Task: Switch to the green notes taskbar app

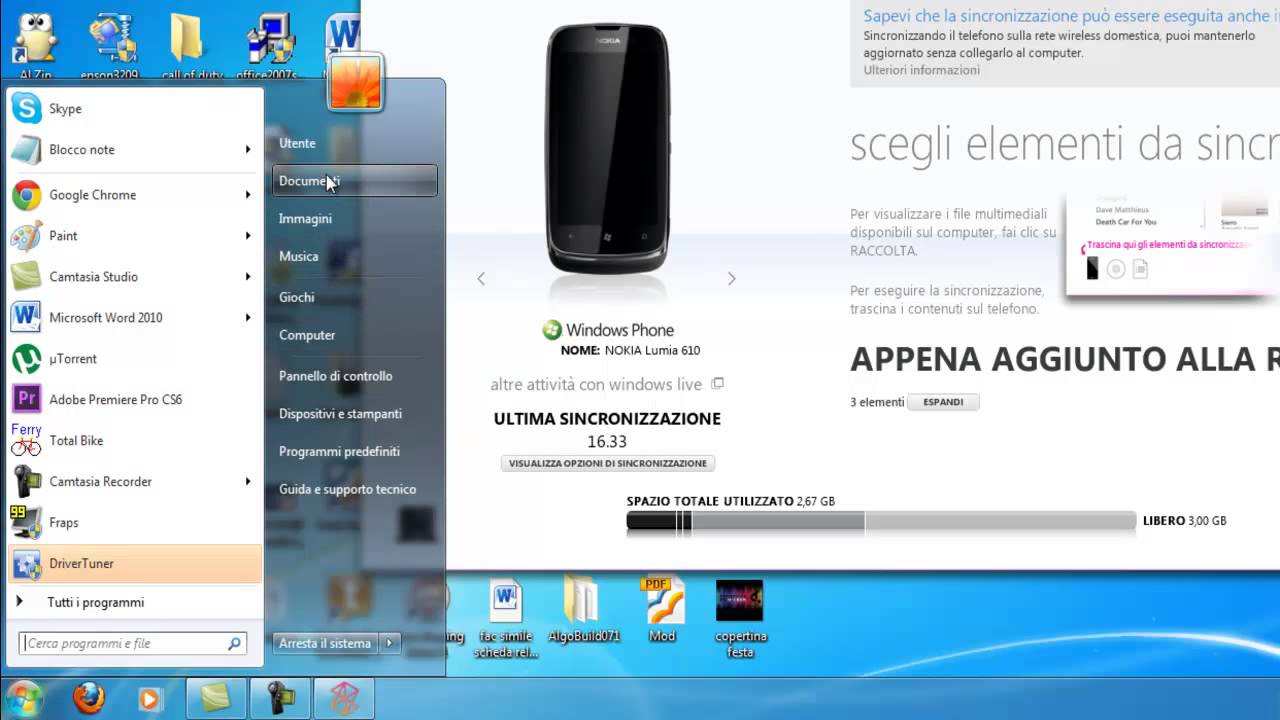Action: click(x=215, y=698)
